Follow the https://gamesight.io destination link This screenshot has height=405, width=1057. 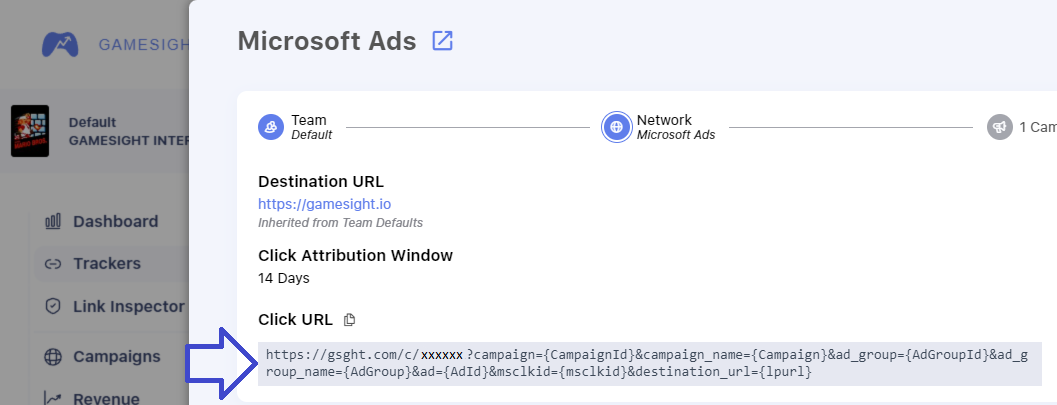pyautogui.click(x=324, y=204)
